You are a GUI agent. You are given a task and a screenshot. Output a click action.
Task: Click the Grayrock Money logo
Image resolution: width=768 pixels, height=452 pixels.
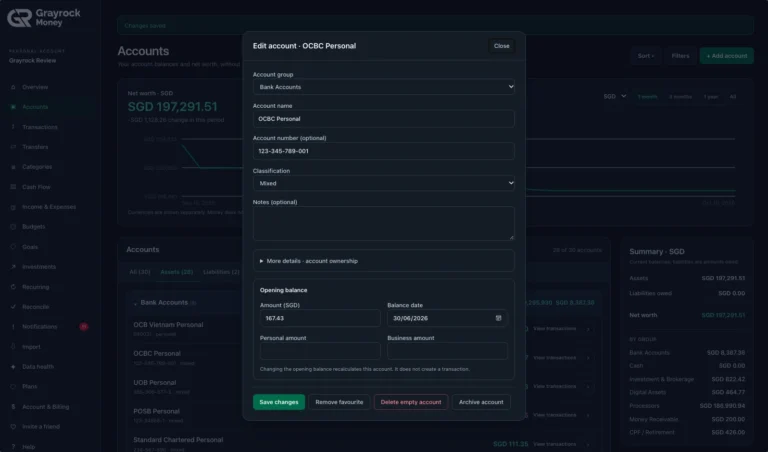pos(44,18)
